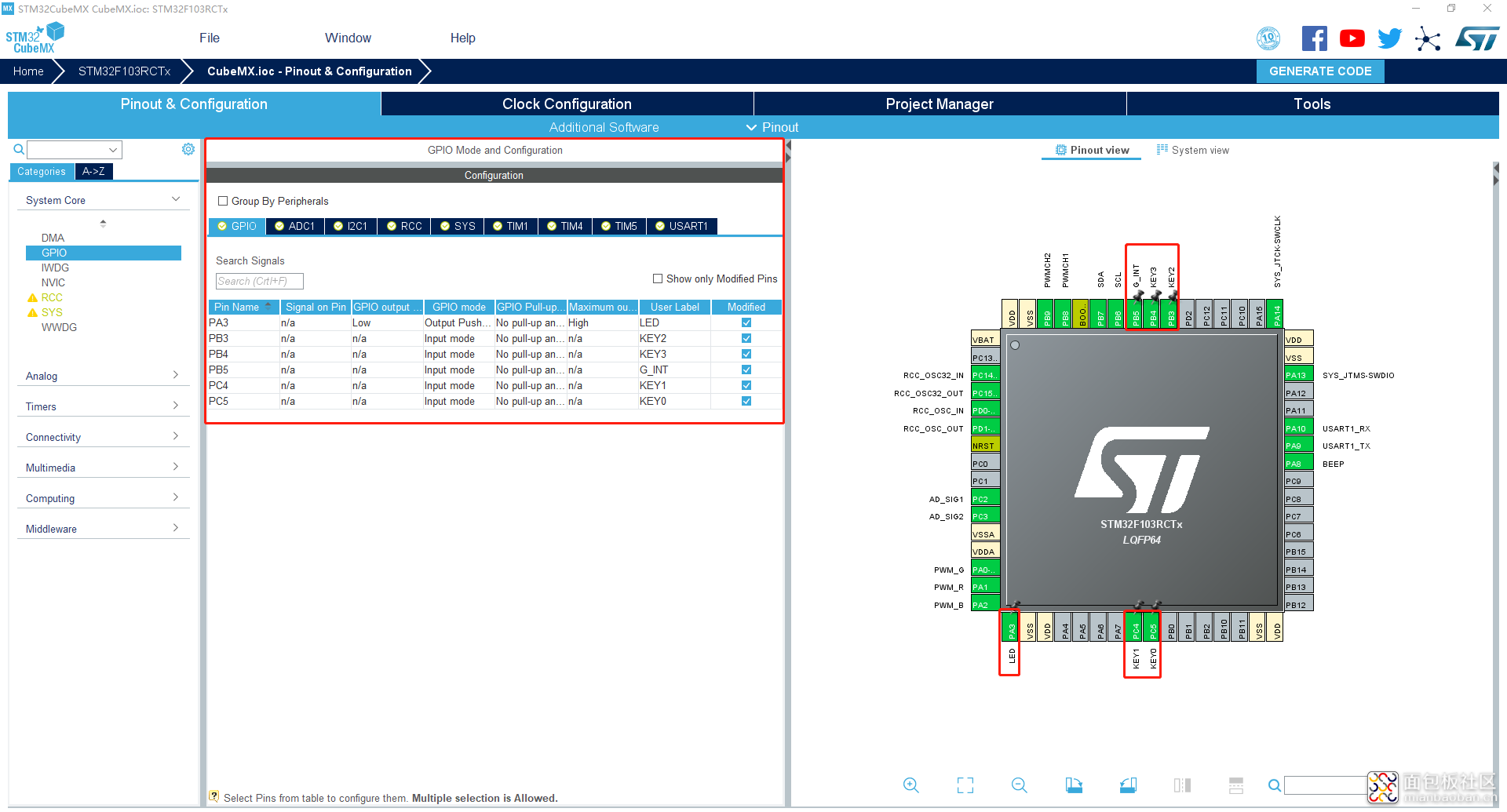Select PA3 LED pin on chip
Screen dimensions: 1507x812
[1011, 628]
